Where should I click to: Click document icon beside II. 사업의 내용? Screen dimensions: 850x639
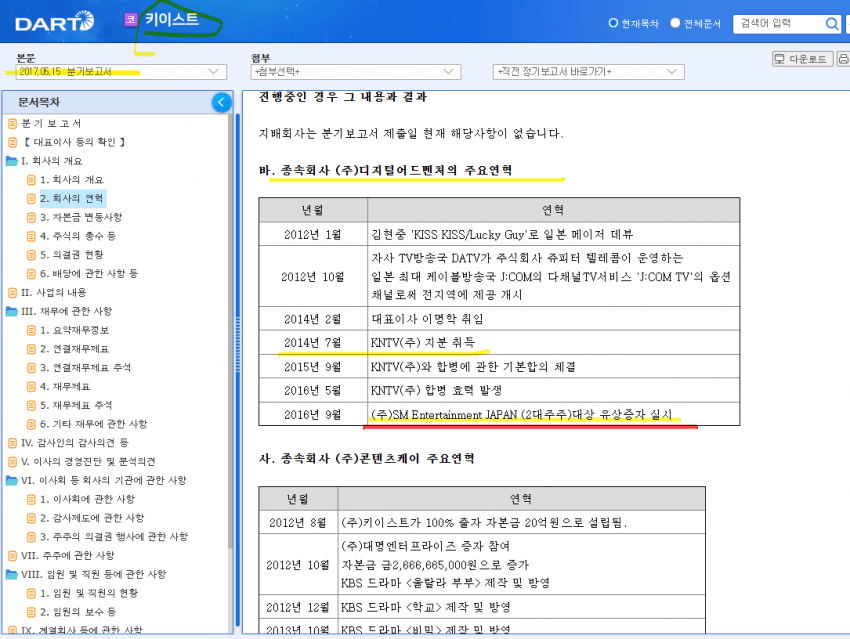(13, 293)
